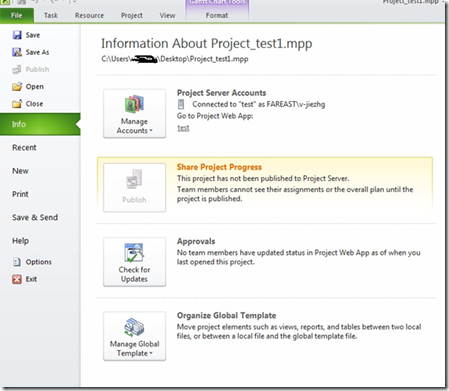Click the Share Project Progress heading
The image size is (449, 391).
pos(219,167)
